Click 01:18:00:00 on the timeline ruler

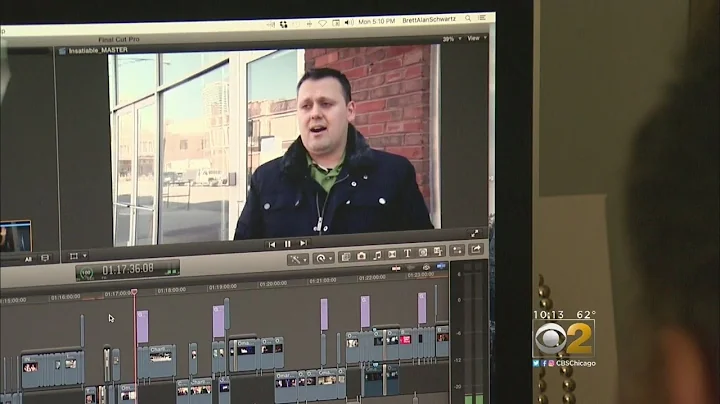[x=171, y=290]
